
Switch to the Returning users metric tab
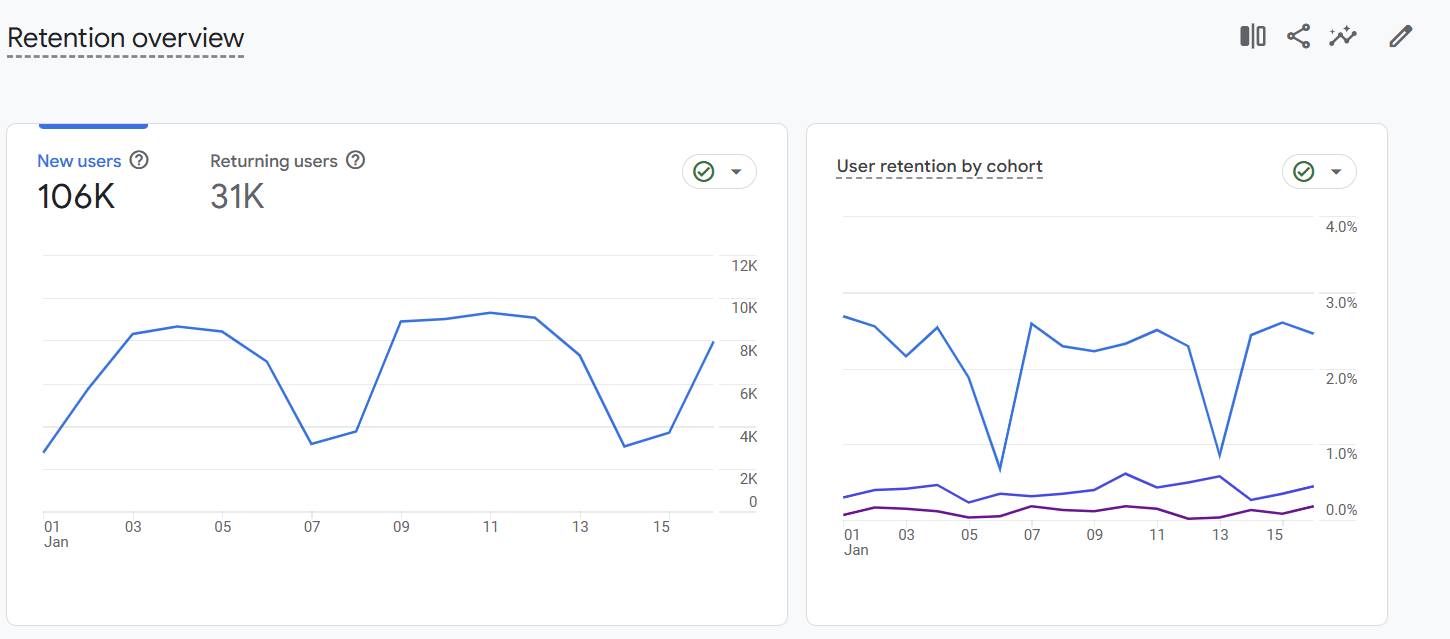pos(274,161)
